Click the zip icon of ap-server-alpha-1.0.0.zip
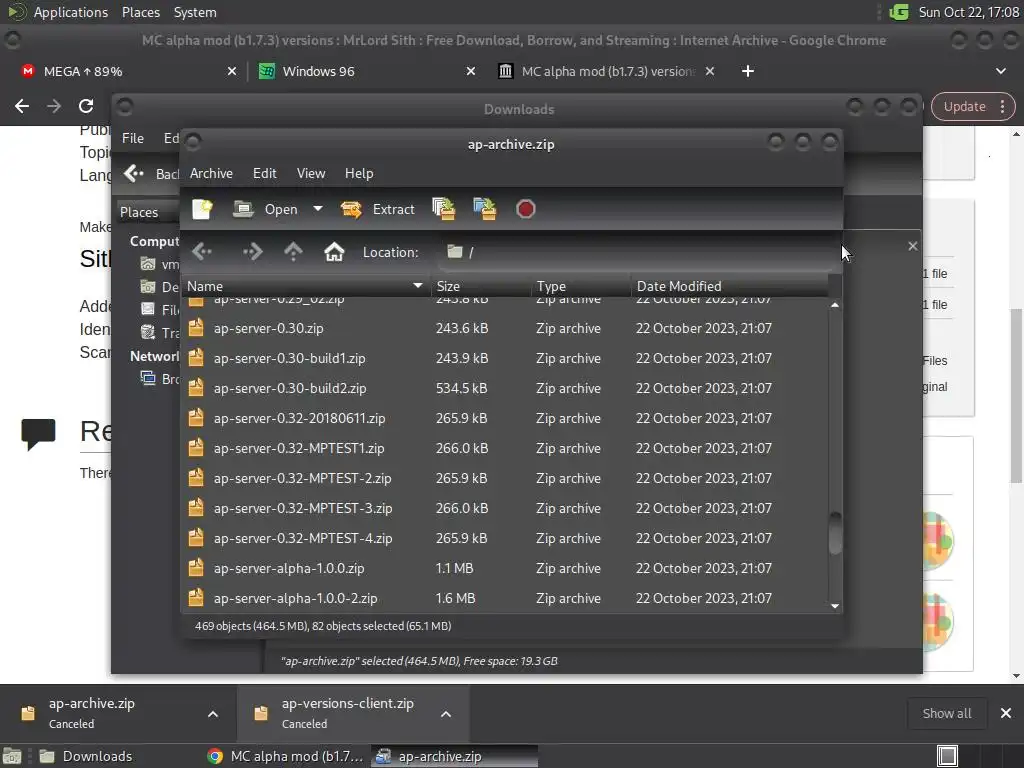Screen dimensions: 1024x768 pos(196,568)
